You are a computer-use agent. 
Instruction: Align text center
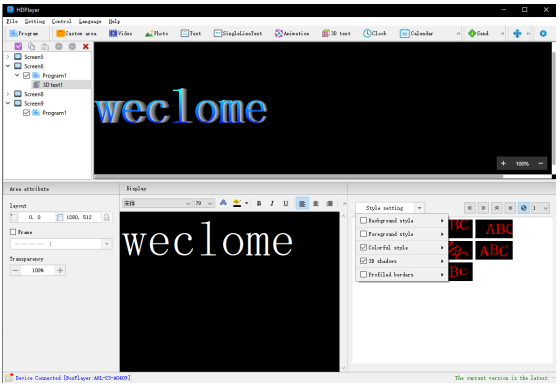tap(316, 204)
